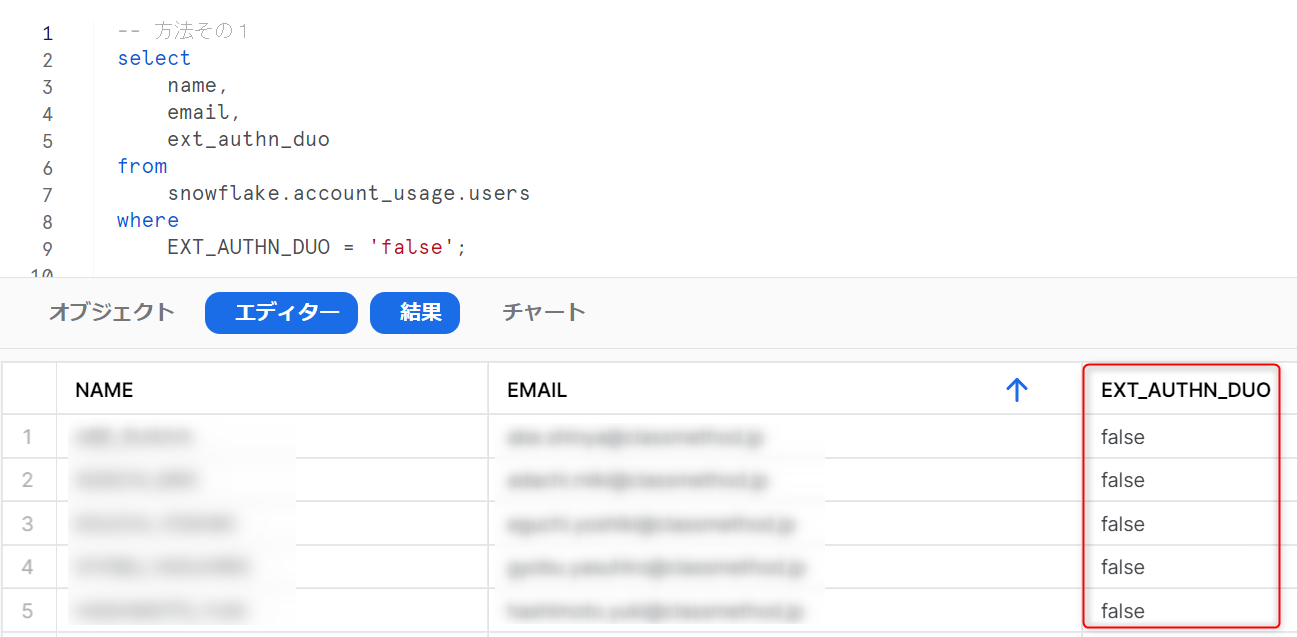Switch to the エディター tab
Viewport: 1297px width, 637px height.
click(281, 312)
